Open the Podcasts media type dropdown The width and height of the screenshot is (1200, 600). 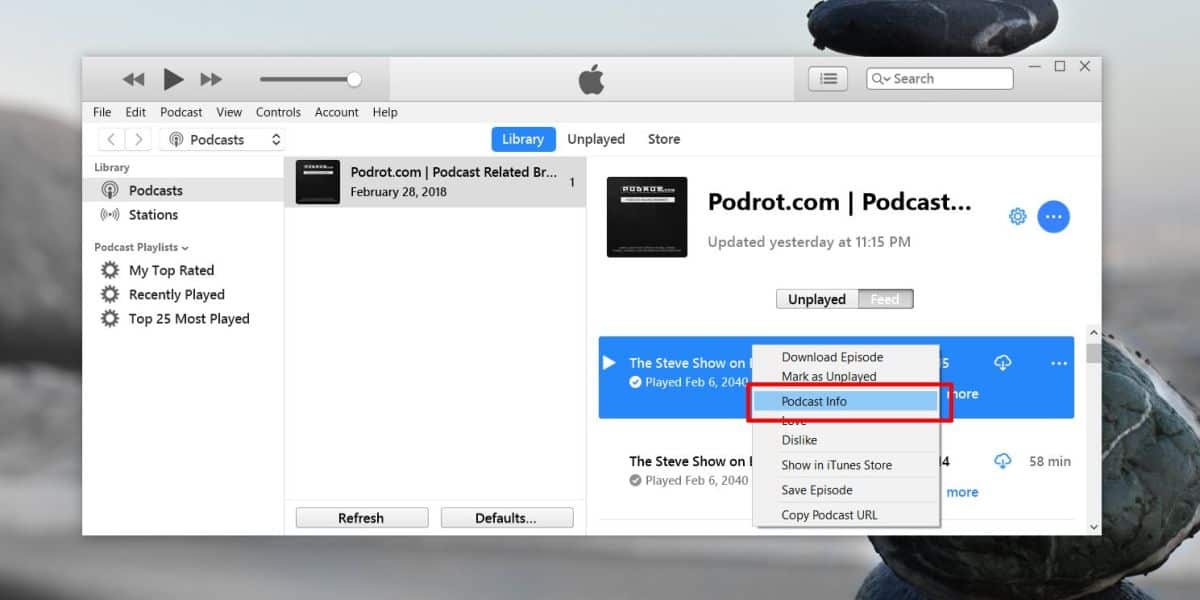(x=223, y=140)
